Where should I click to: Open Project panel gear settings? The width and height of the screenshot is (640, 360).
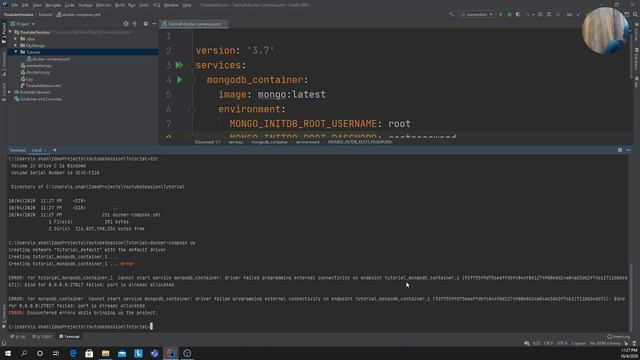146,24
